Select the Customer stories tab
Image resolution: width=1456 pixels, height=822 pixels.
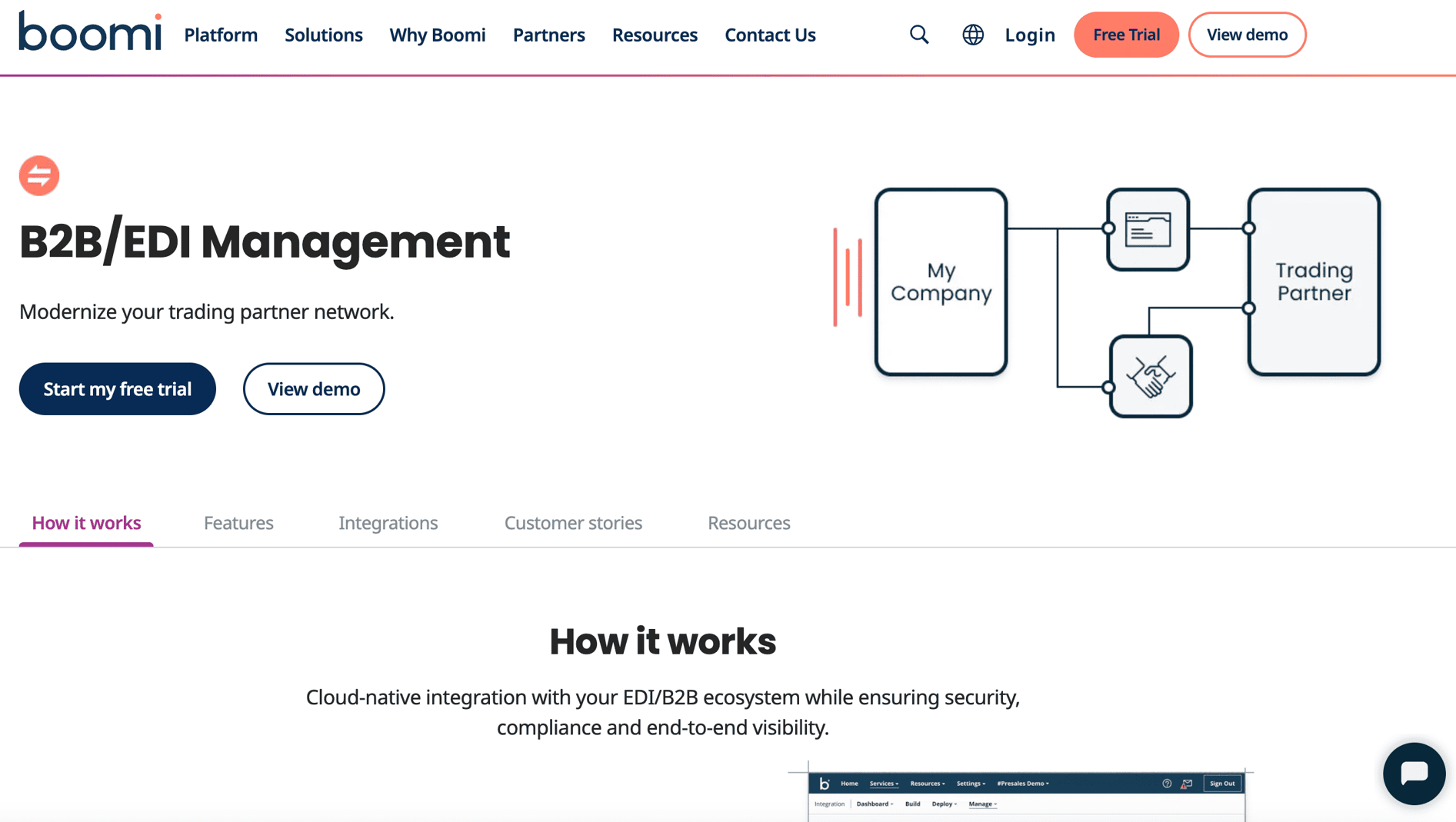(573, 523)
